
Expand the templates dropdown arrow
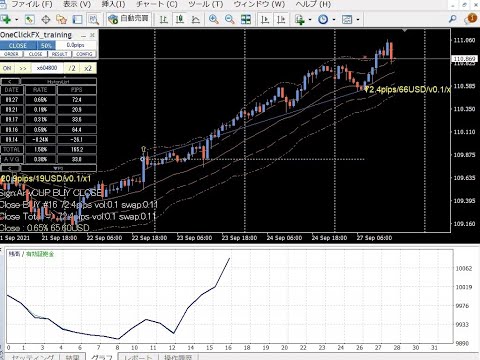click(358, 20)
